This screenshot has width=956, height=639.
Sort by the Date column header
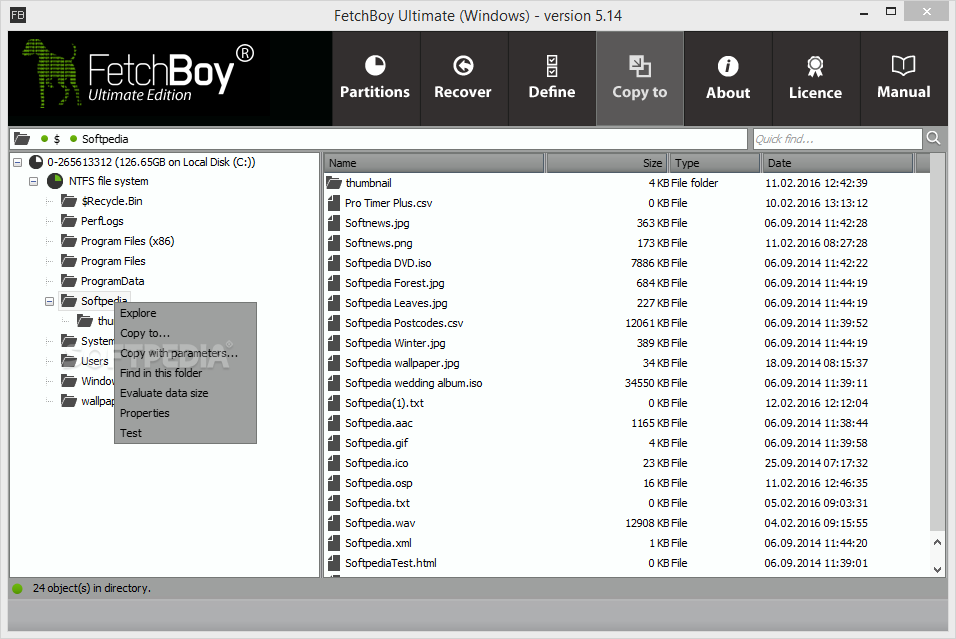pos(838,163)
